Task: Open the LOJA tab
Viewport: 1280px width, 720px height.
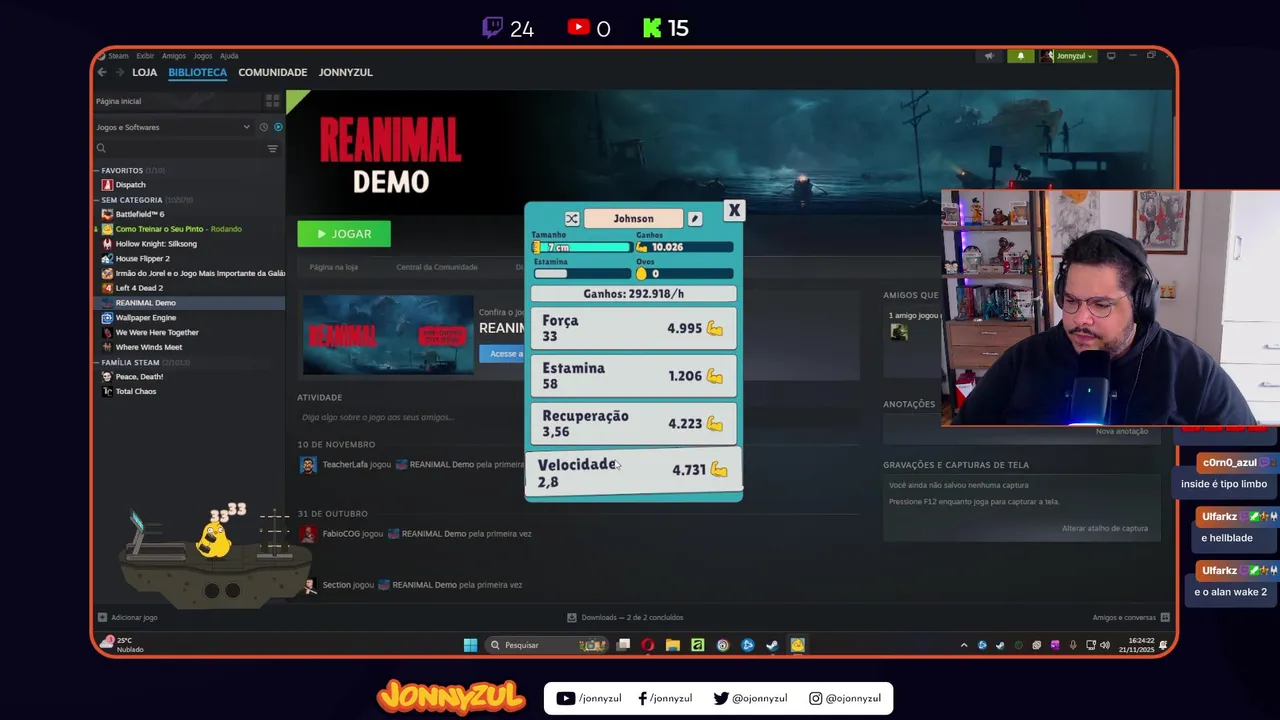Action: (x=145, y=72)
